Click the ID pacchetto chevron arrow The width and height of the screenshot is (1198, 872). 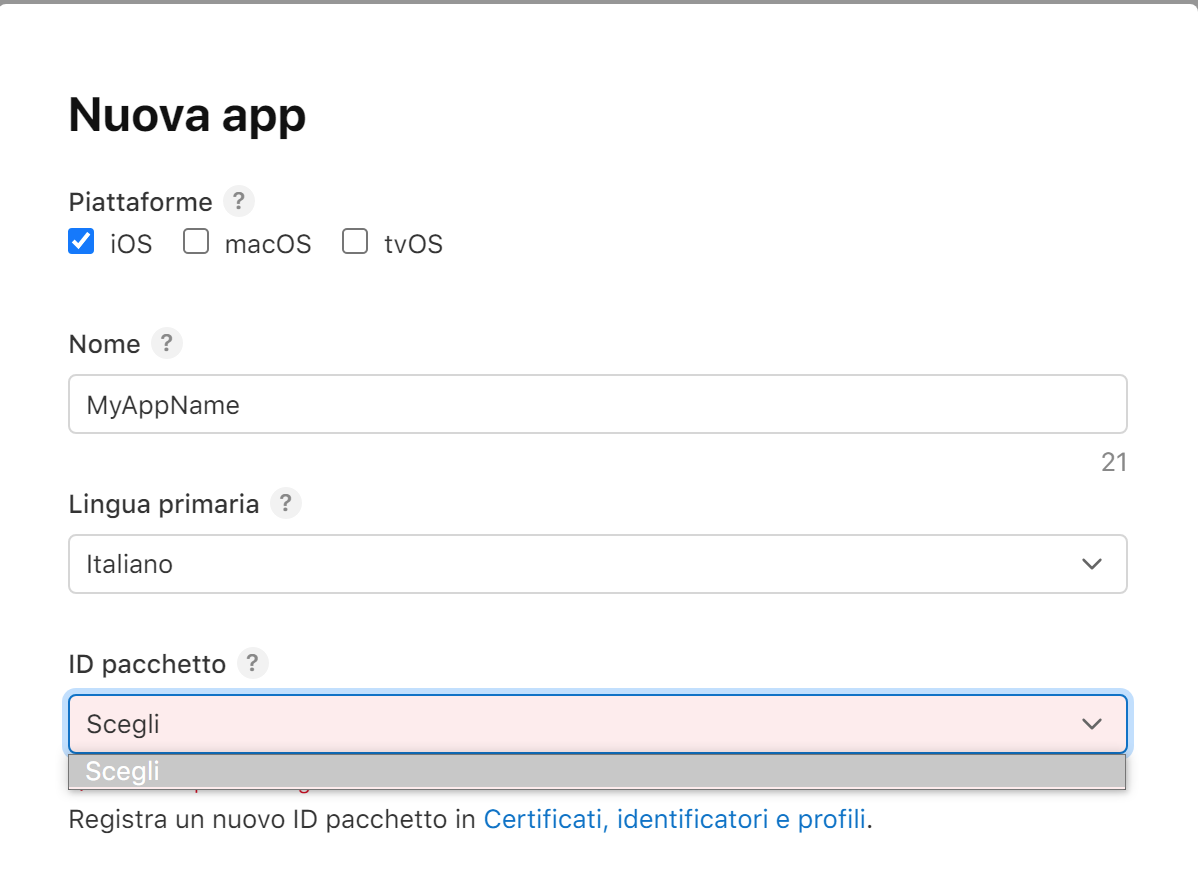pyautogui.click(x=1092, y=723)
